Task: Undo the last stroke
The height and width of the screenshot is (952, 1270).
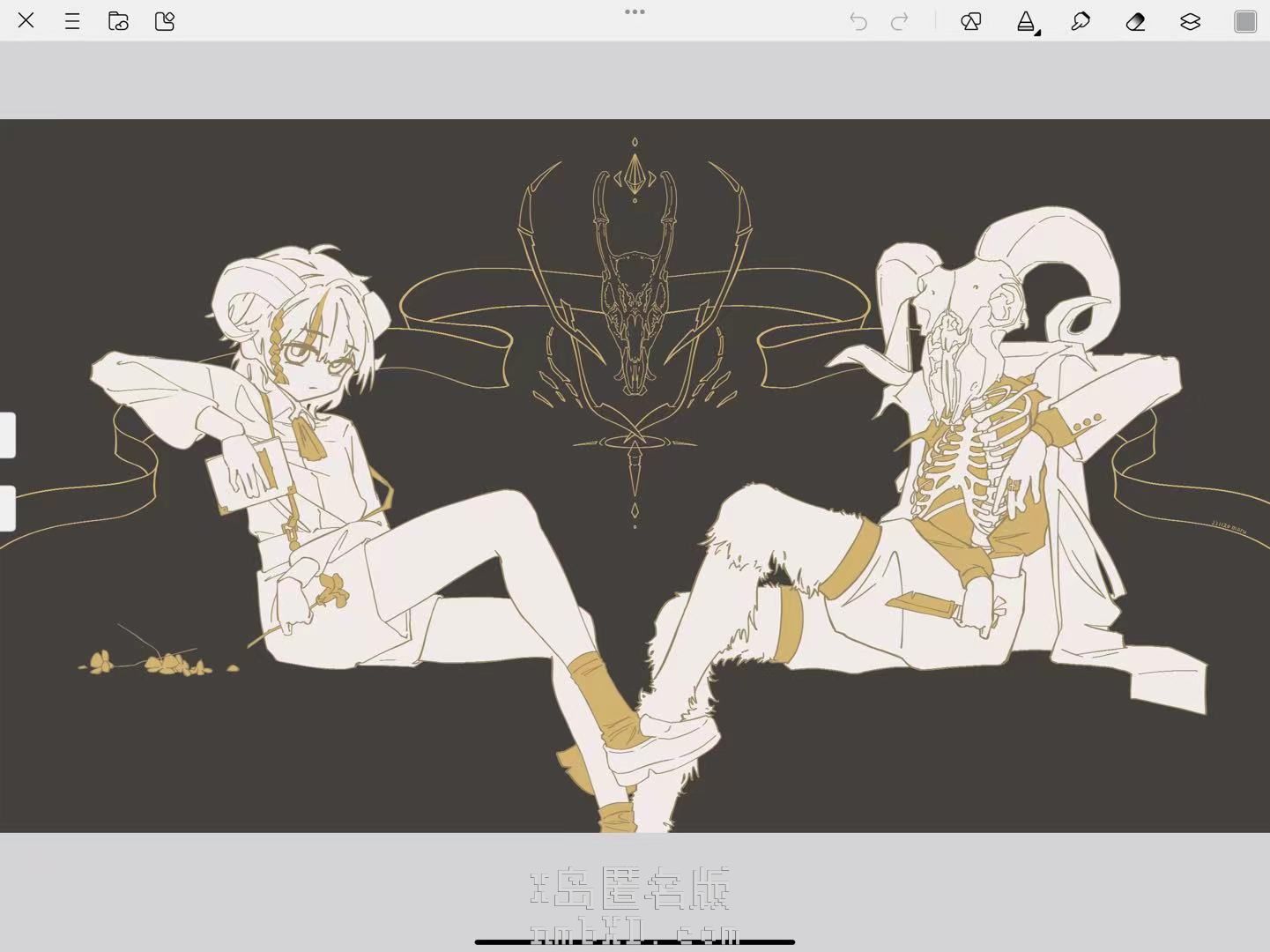Action: [x=858, y=21]
